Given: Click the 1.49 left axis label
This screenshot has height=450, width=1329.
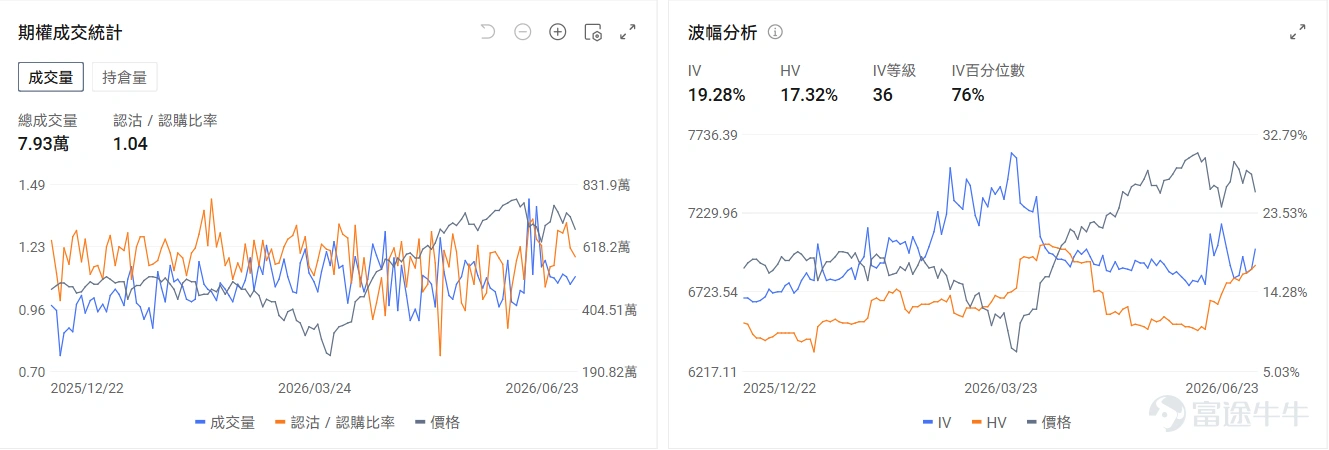Looking at the screenshot, I should [x=32, y=185].
